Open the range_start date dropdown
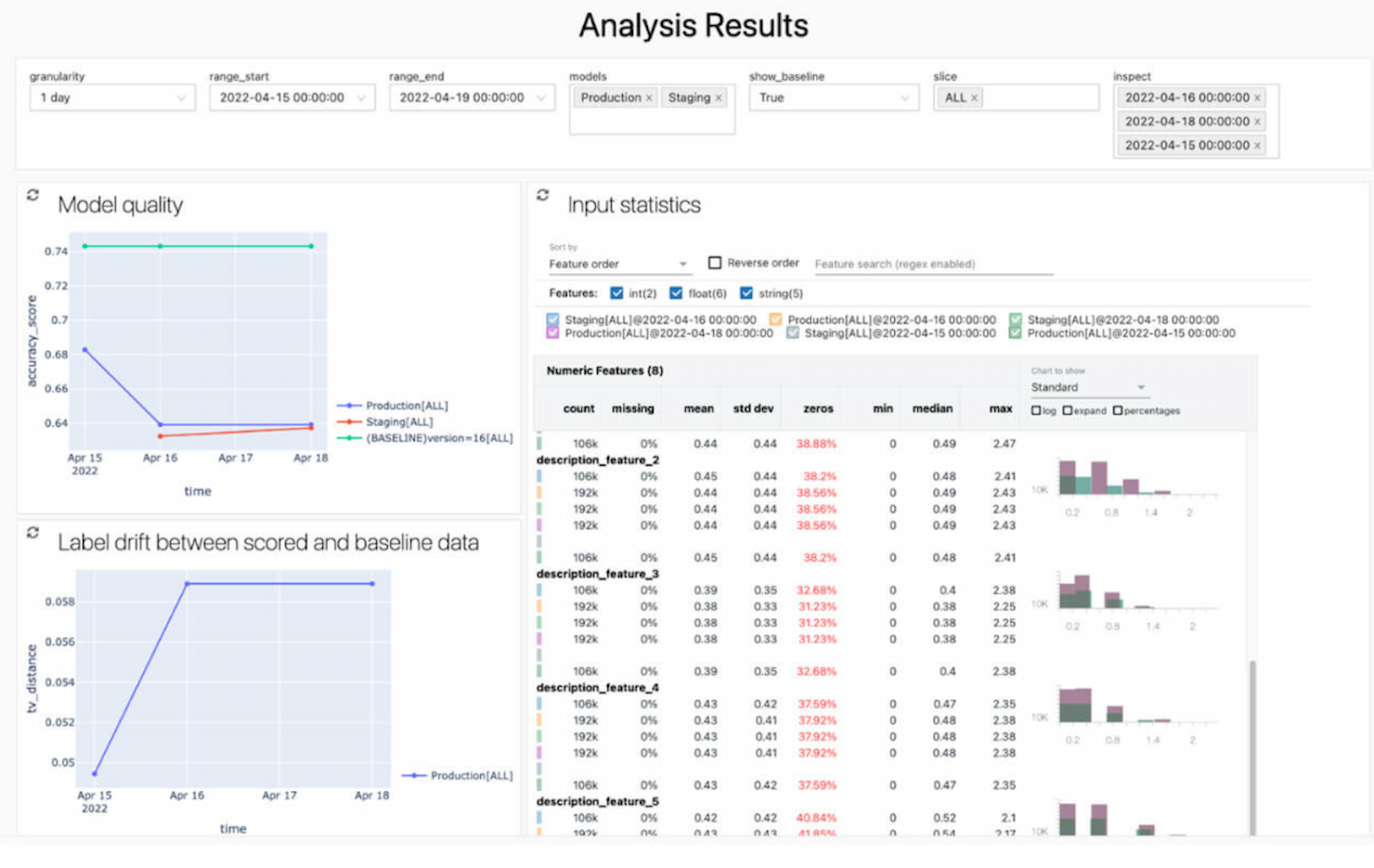The height and width of the screenshot is (868, 1374). click(x=291, y=97)
